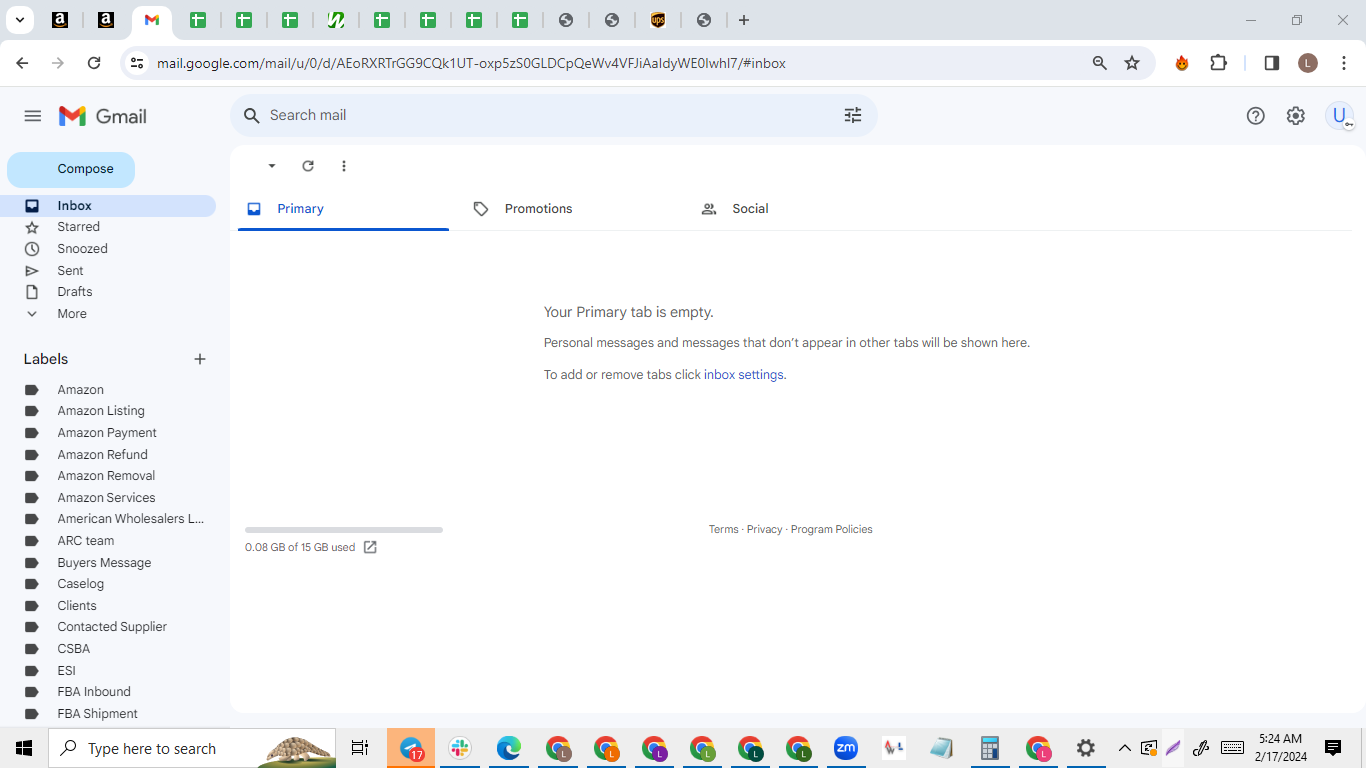The image size is (1366, 768).
Task: Go back to the previous page
Action: pos(22,63)
